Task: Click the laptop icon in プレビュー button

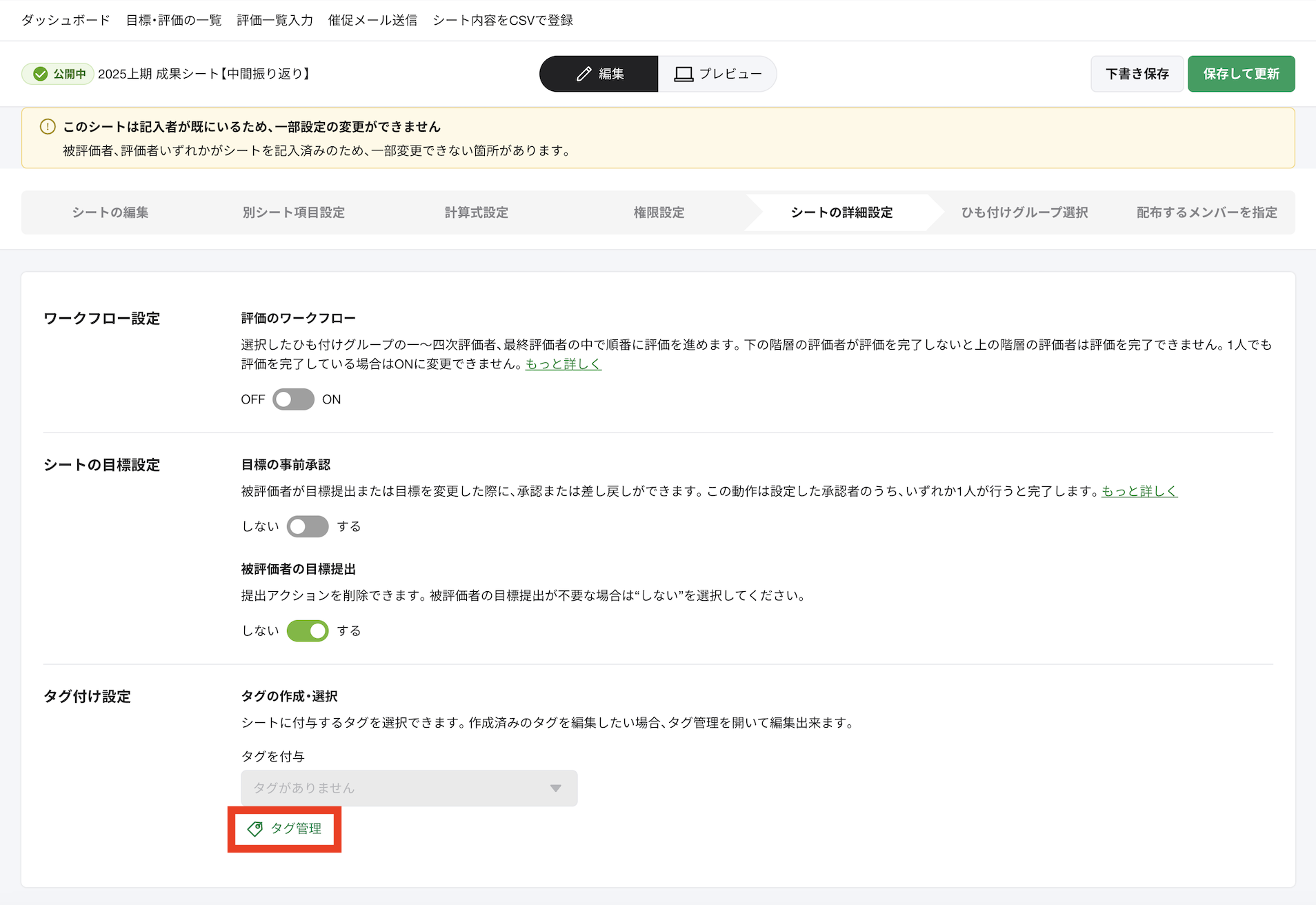Action: [x=683, y=74]
